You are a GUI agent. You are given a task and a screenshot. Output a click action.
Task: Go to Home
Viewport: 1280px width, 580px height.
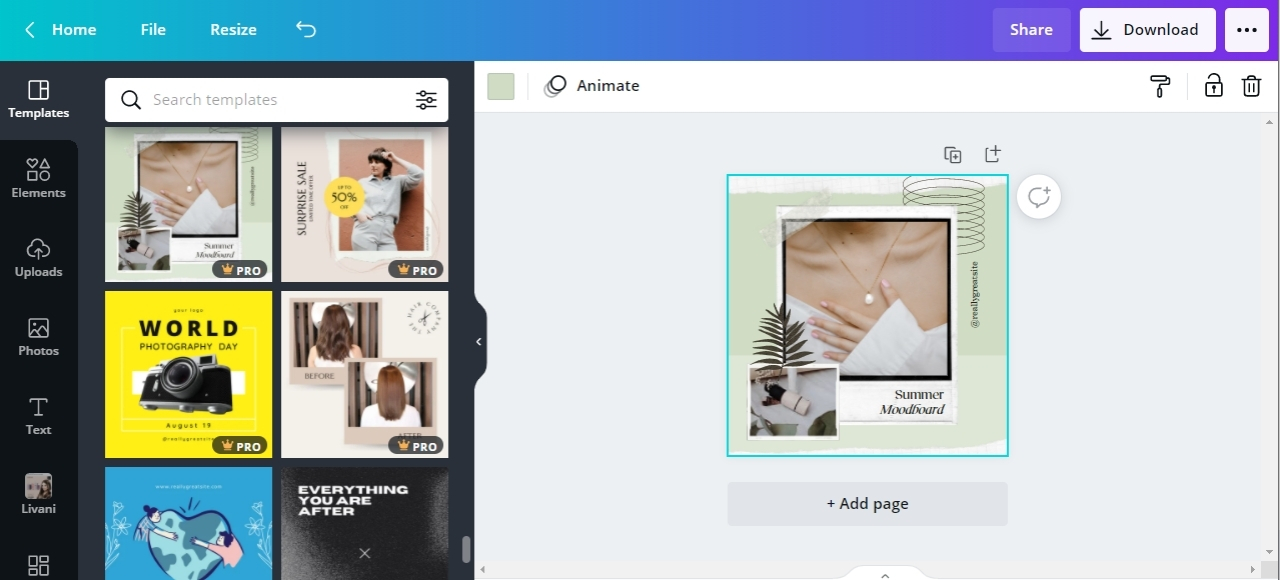pyautogui.click(x=74, y=30)
